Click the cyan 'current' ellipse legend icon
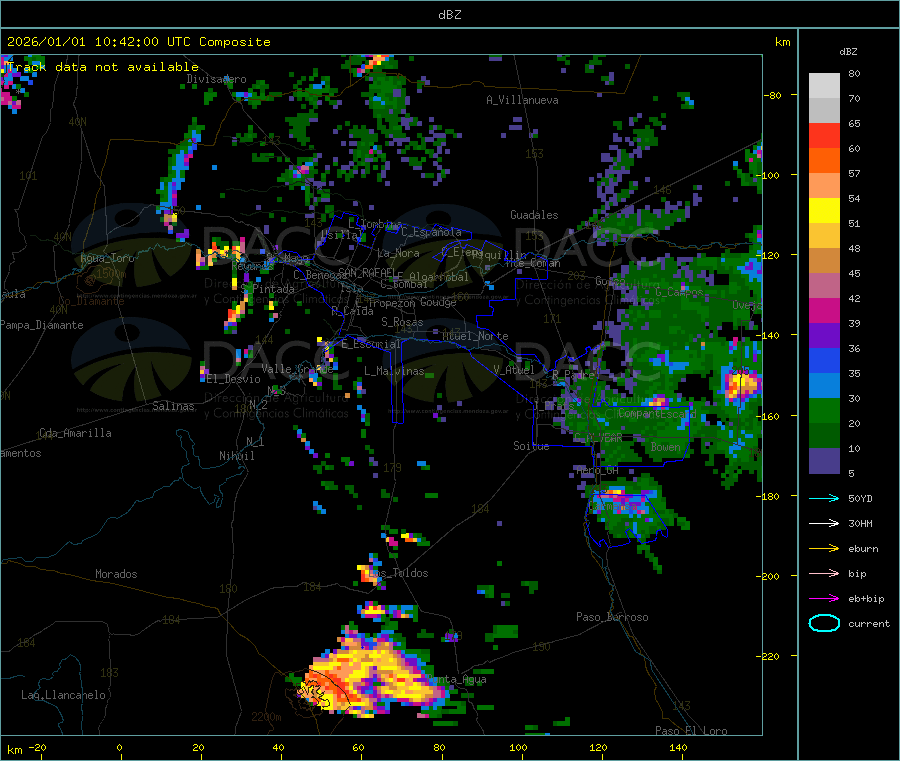This screenshot has height=761, width=900. tap(824, 623)
